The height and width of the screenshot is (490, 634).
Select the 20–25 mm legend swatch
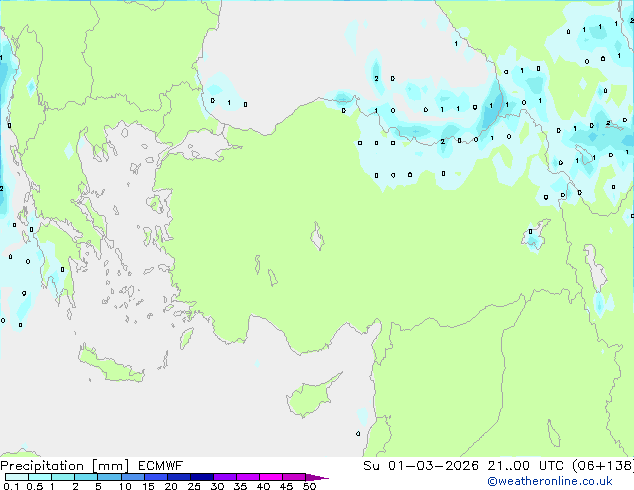(179, 477)
